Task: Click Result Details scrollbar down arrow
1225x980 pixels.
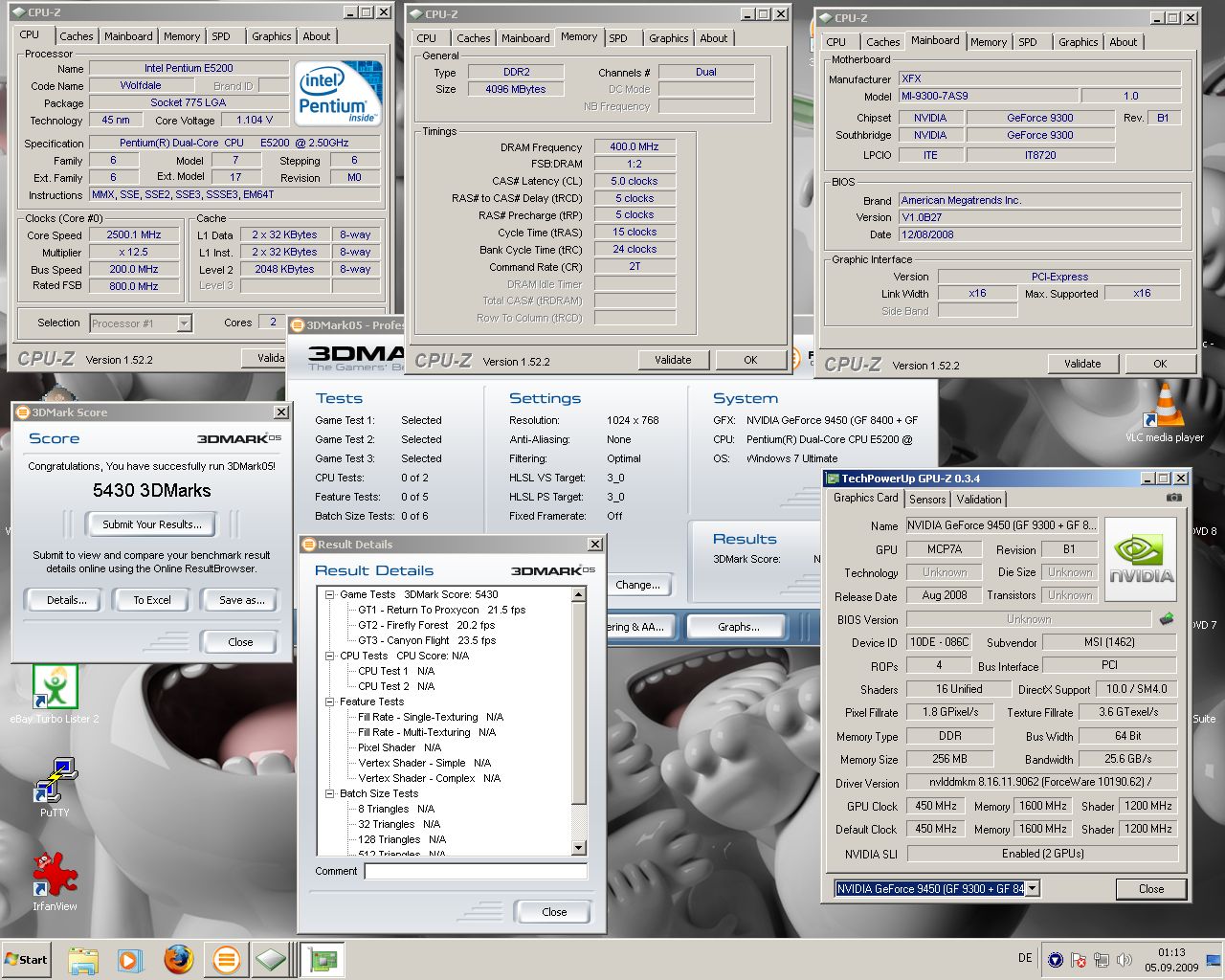Action: pos(578,848)
